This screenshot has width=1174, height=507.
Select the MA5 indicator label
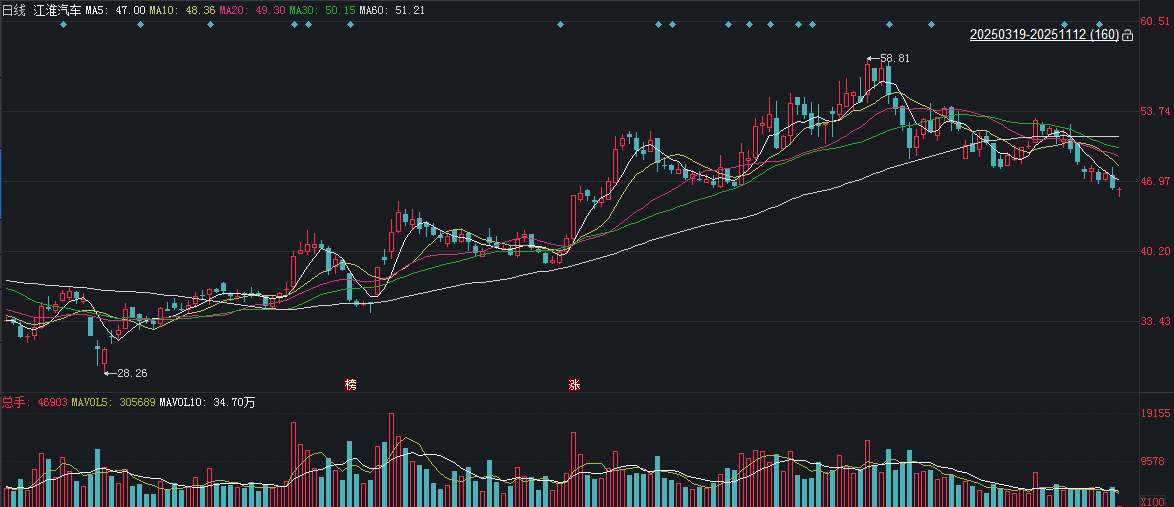[115, 9]
